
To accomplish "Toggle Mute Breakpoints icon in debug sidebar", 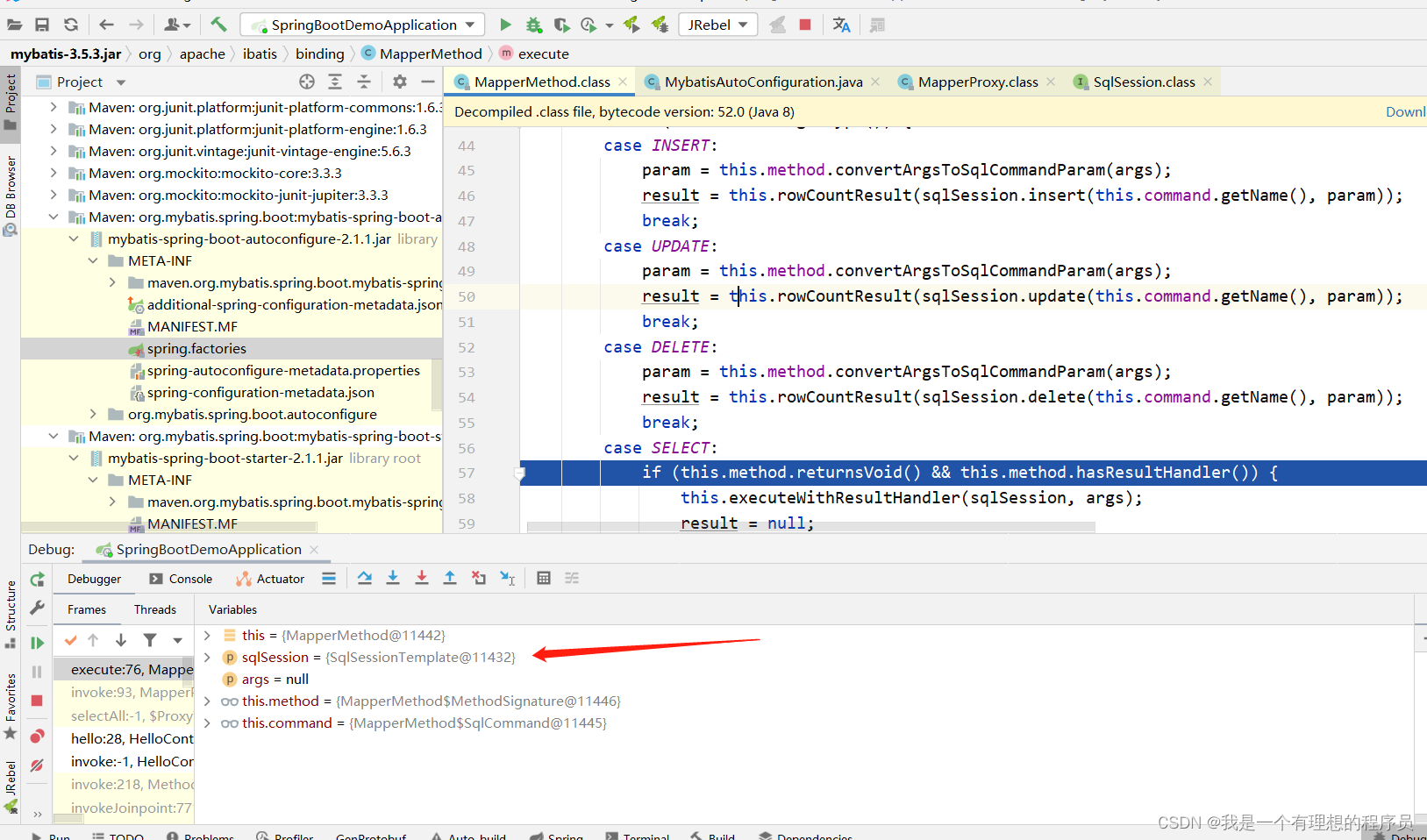I will coord(37,765).
